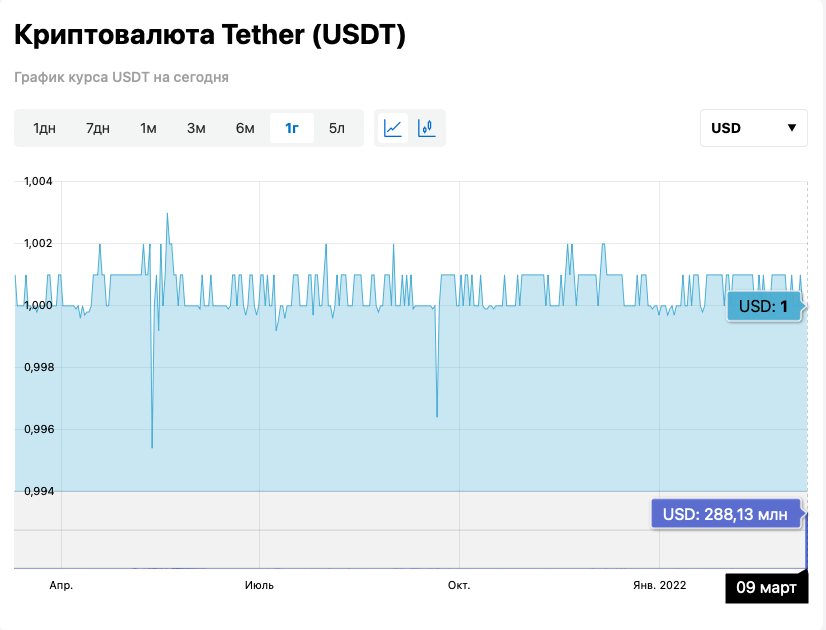Click the Криптовалюта Tether (USDT) heading

coord(209,35)
